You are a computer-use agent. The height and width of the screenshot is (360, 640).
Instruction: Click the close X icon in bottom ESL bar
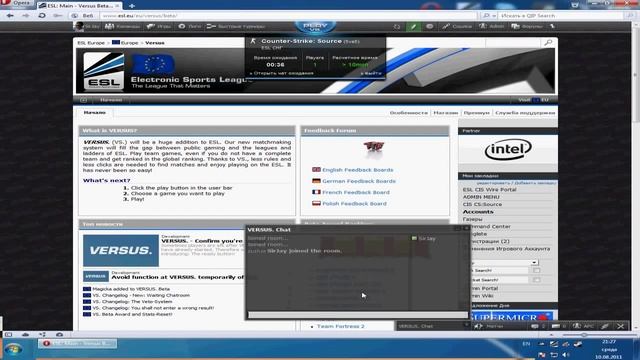(x=620, y=326)
